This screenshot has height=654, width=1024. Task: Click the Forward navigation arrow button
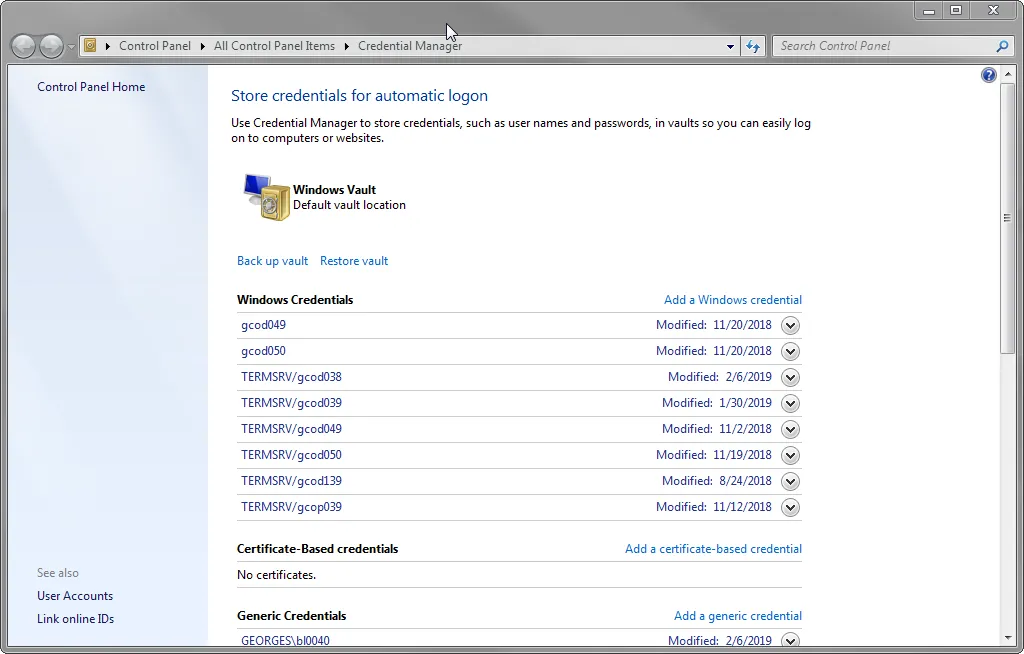[51, 46]
